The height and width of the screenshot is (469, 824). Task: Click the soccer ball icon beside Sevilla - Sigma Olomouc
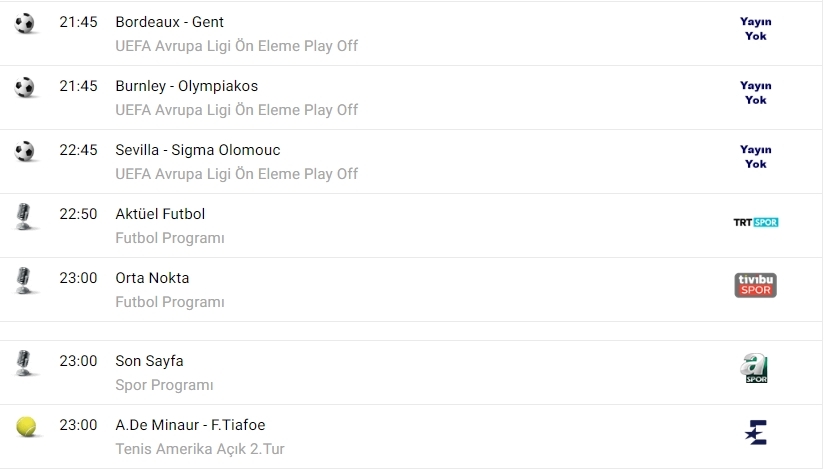point(25,151)
